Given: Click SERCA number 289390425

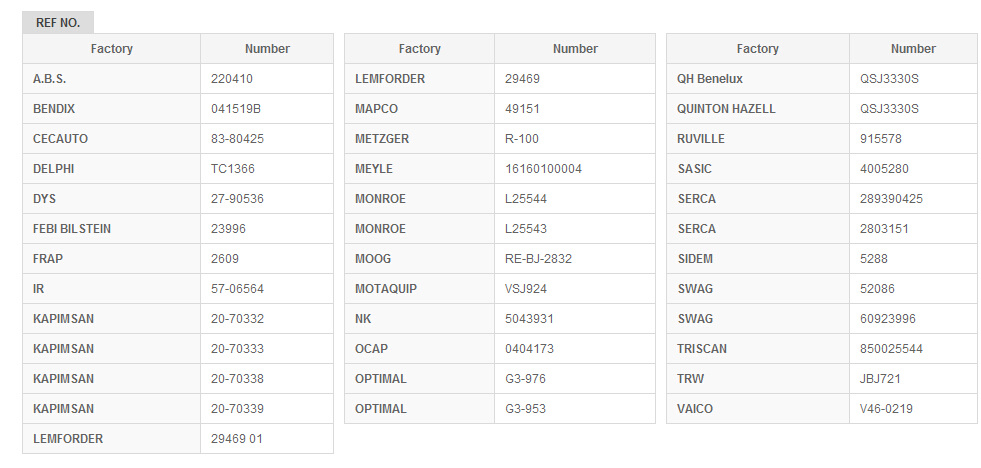Looking at the screenshot, I should click(913, 199).
